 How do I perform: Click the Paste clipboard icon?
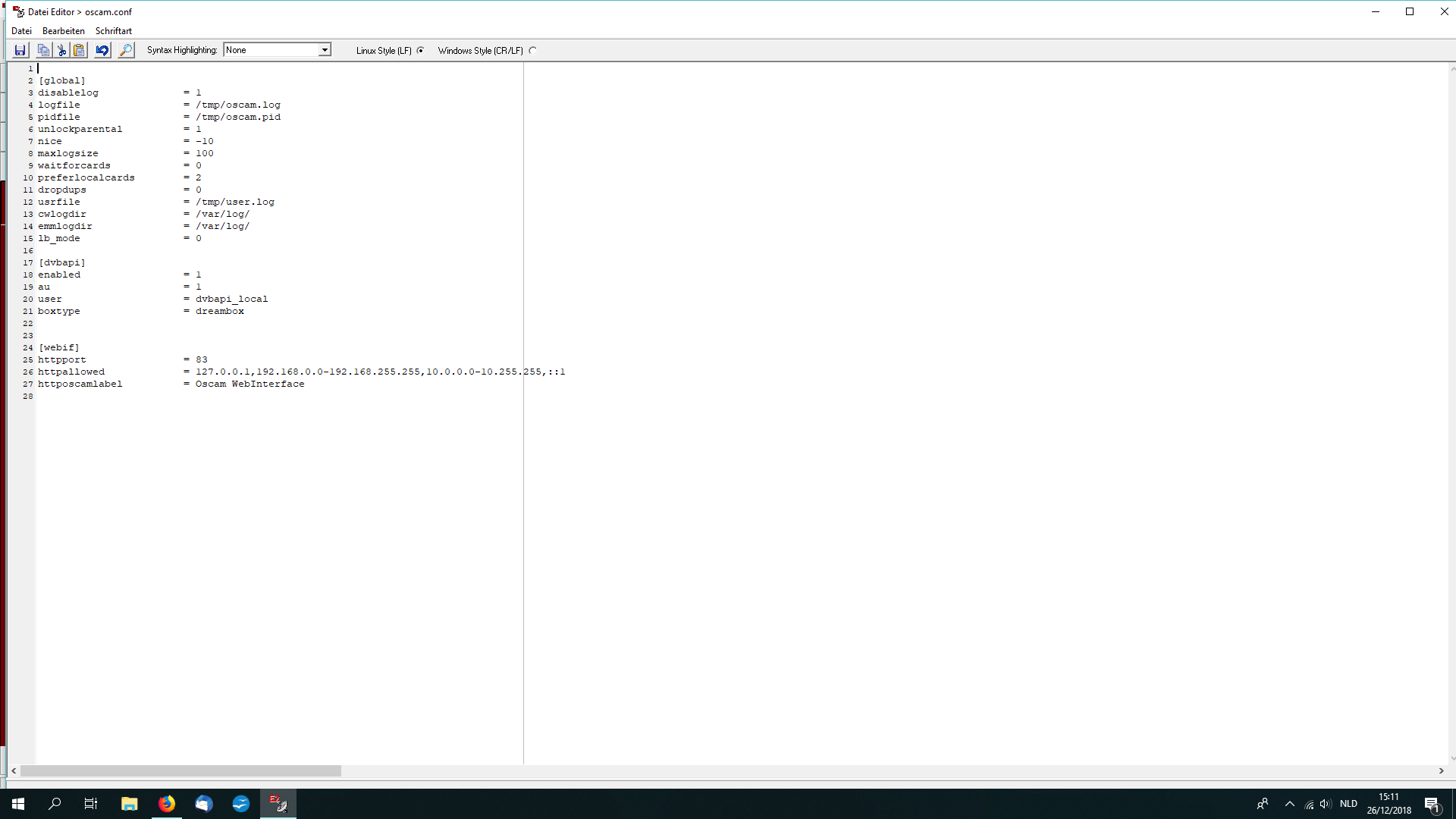point(79,50)
